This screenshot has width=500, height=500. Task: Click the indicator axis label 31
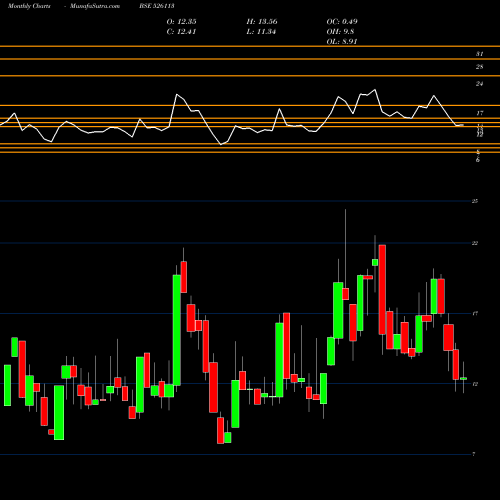(x=479, y=54)
